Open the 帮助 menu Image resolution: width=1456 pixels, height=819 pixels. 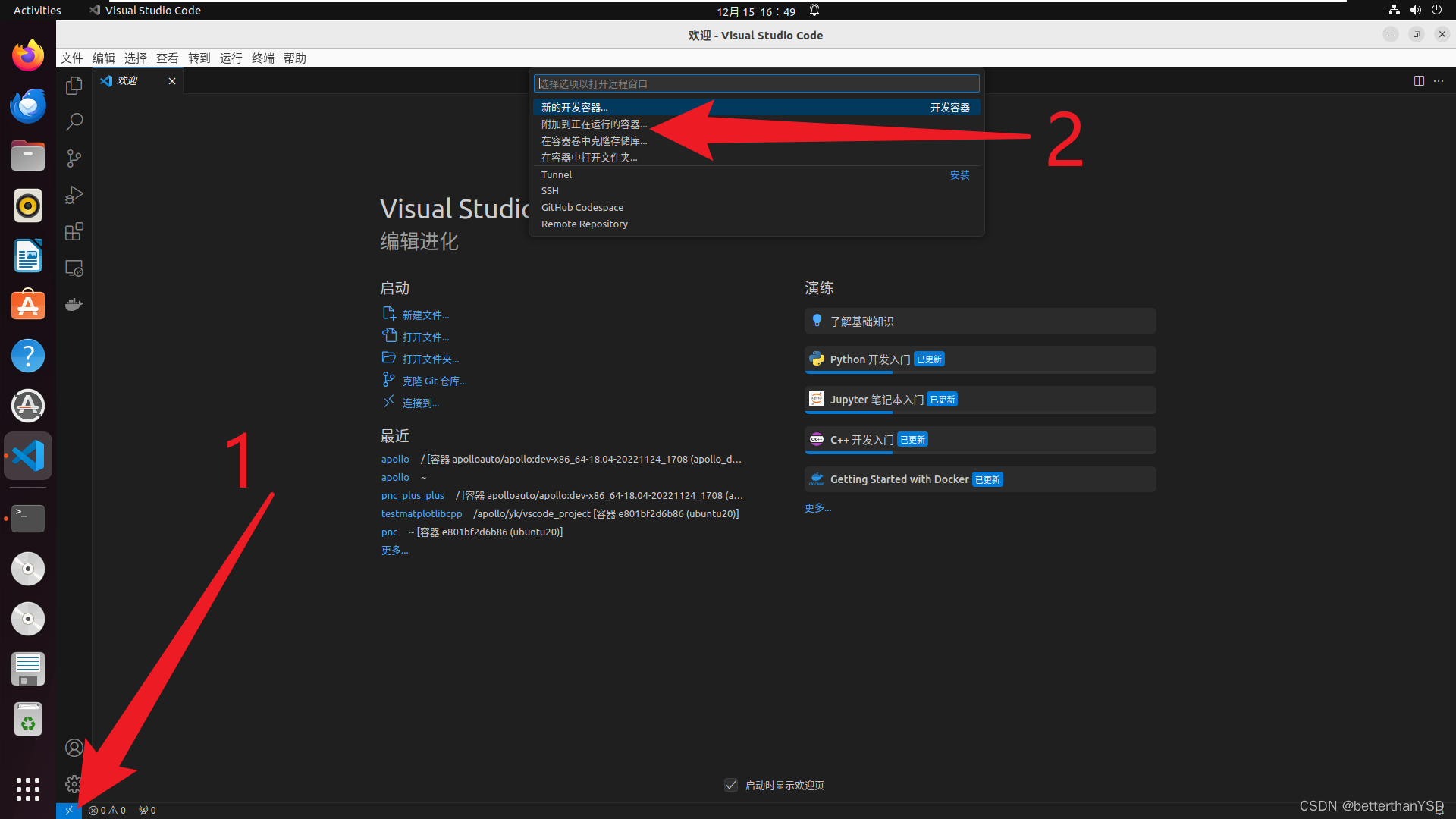[295, 58]
